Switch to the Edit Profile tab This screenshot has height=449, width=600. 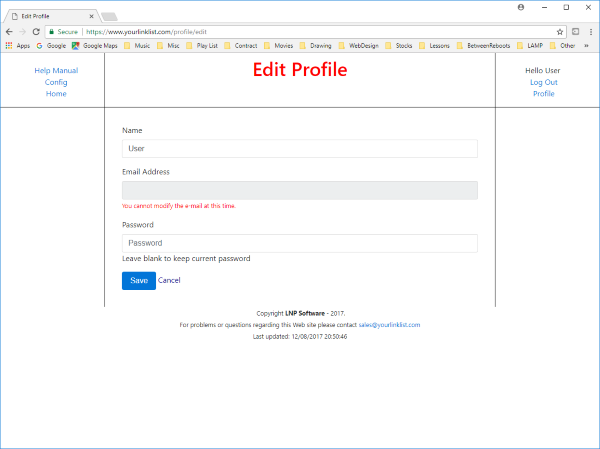coord(50,17)
